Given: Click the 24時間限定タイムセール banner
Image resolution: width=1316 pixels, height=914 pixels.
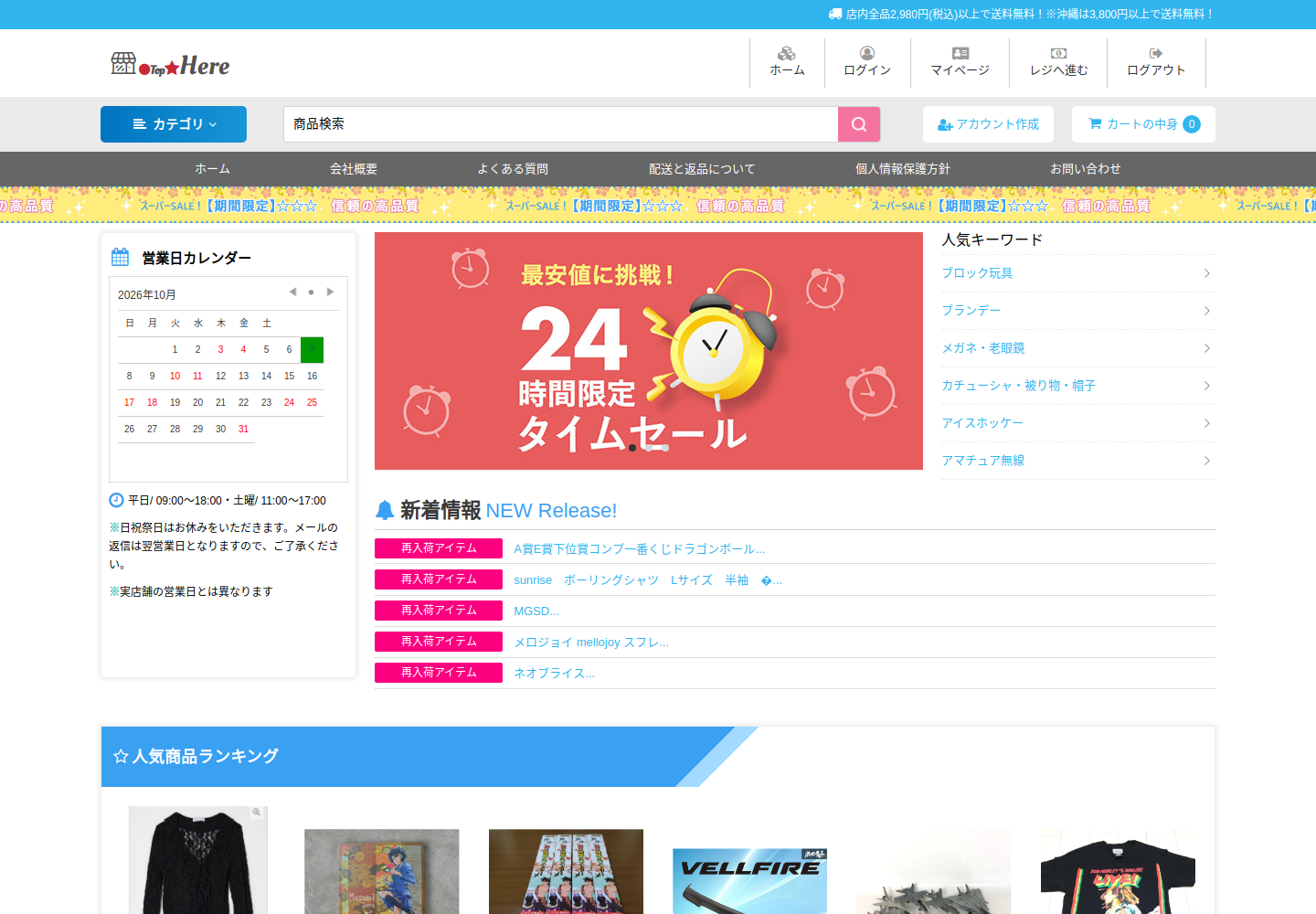Looking at the screenshot, I should [649, 351].
